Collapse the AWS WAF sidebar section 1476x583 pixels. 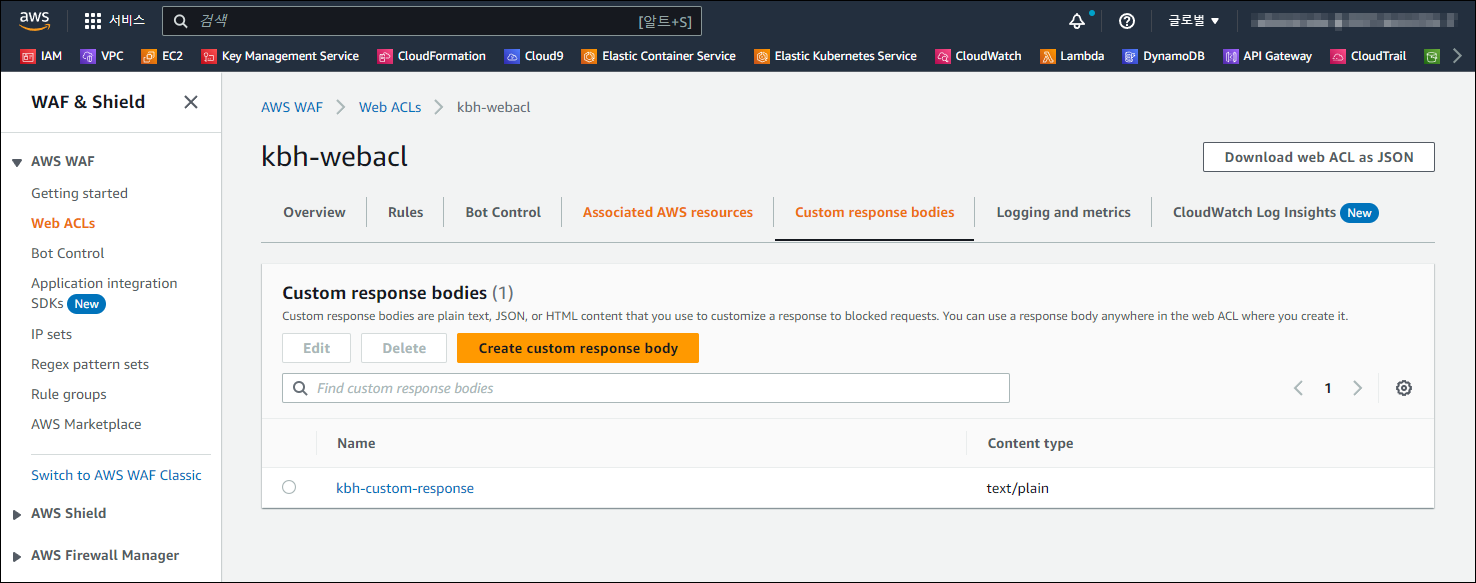[17, 162]
